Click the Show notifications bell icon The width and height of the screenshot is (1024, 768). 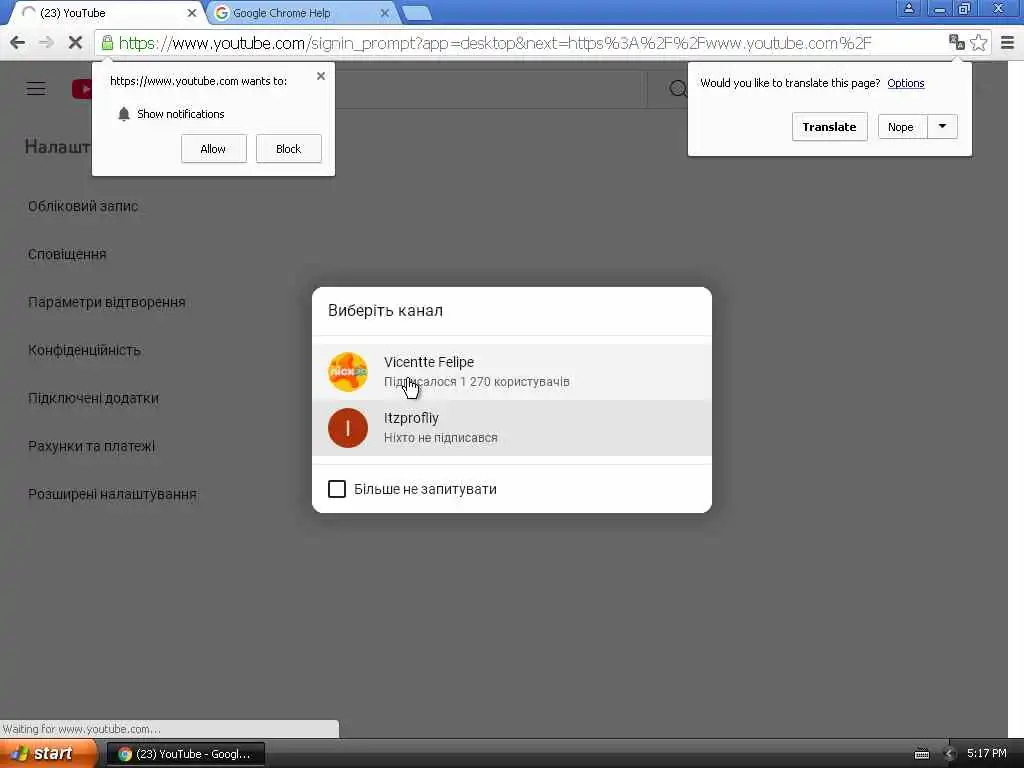click(124, 114)
